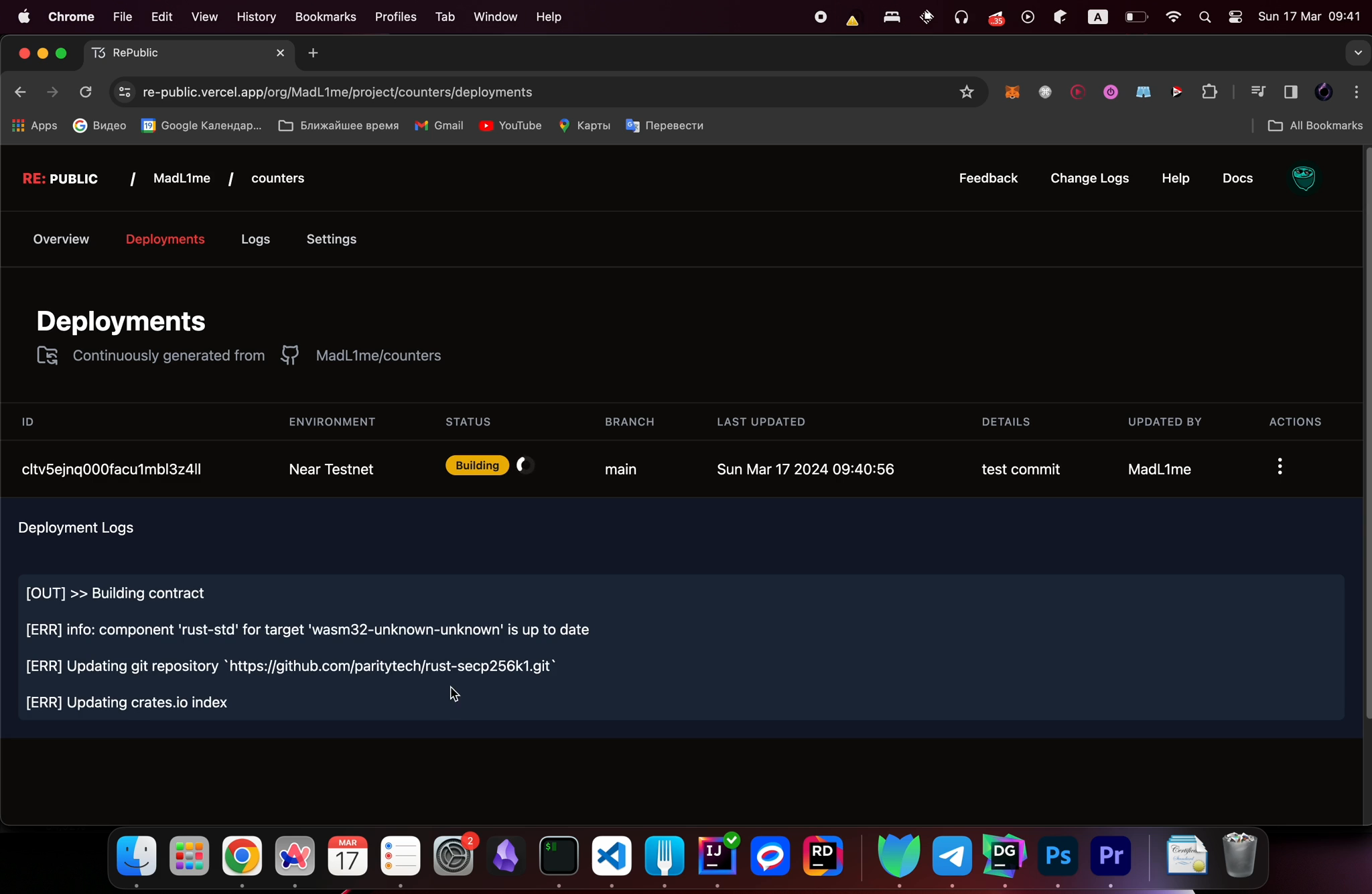Open the three-dot actions menu for the deployment
The image size is (1372, 894).
pyautogui.click(x=1280, y=466)
